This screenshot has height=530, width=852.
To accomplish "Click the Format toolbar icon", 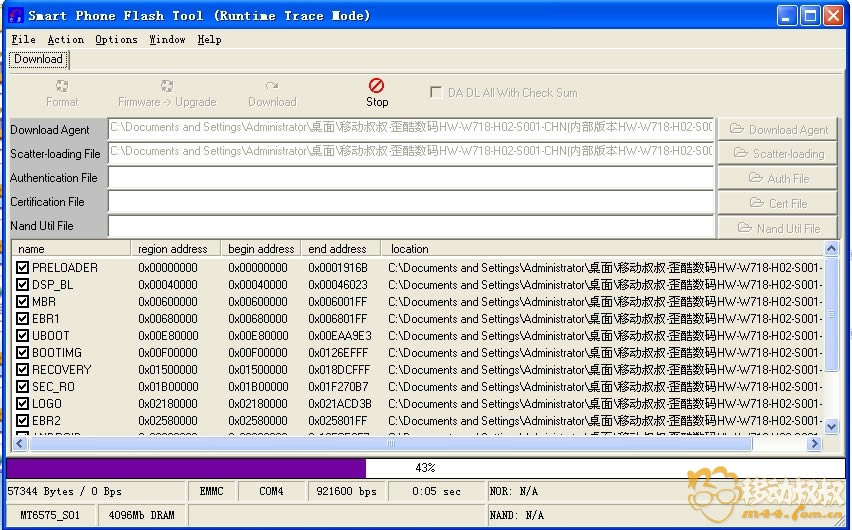I will (62, 86).
